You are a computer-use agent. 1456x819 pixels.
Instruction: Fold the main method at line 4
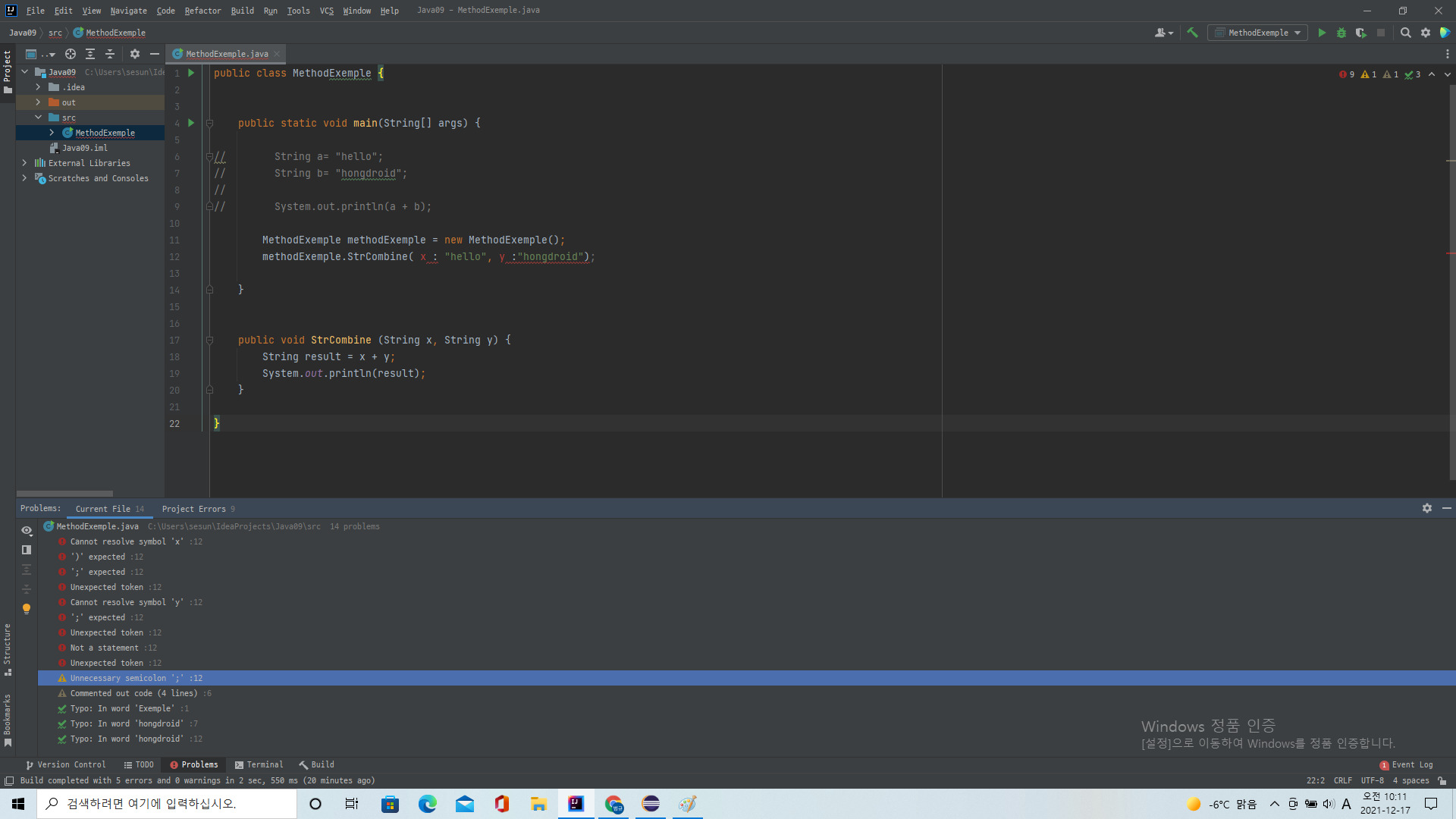[210, 123]
